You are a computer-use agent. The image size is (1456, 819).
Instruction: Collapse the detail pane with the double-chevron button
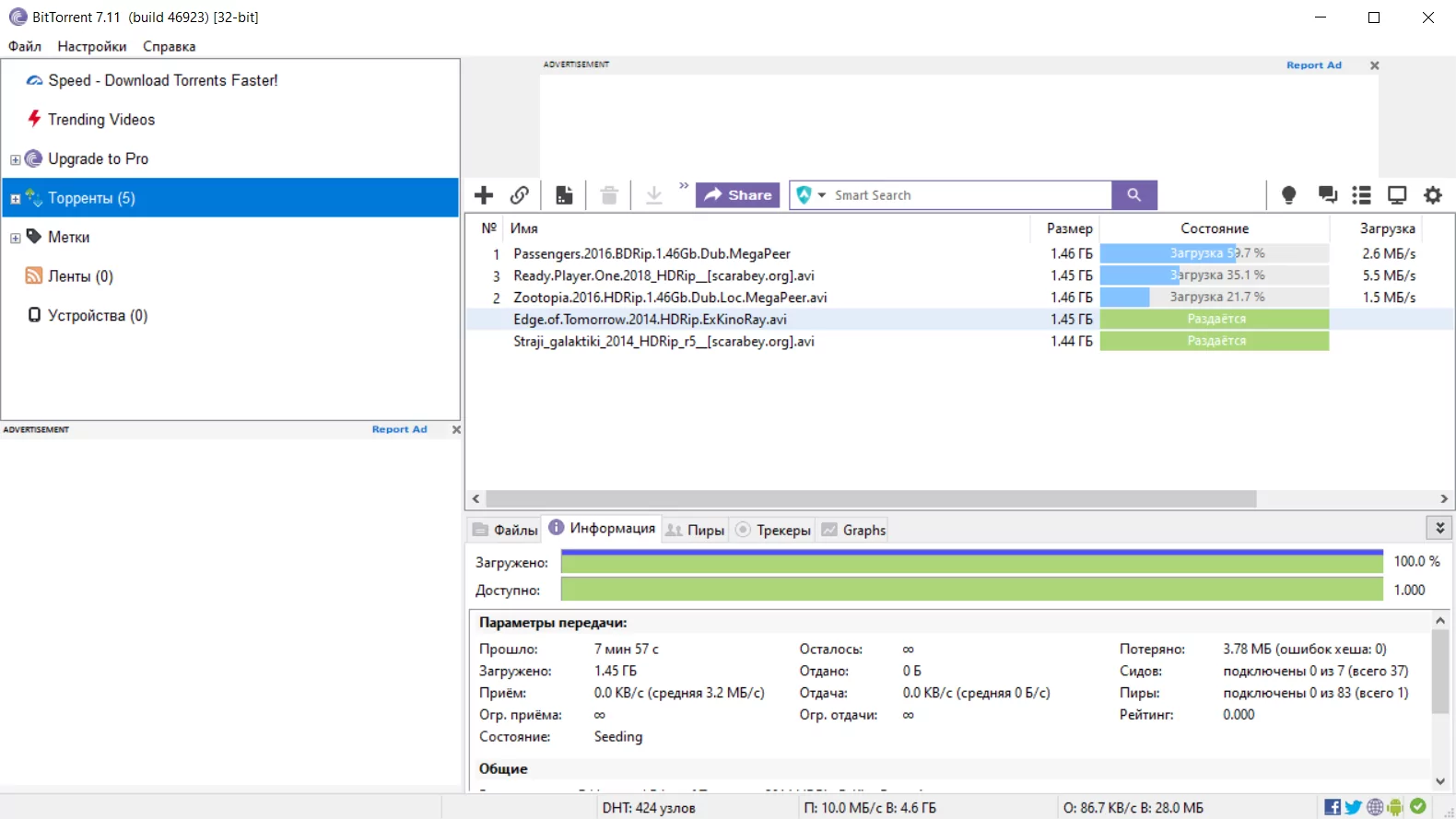tap(1439, 528)
